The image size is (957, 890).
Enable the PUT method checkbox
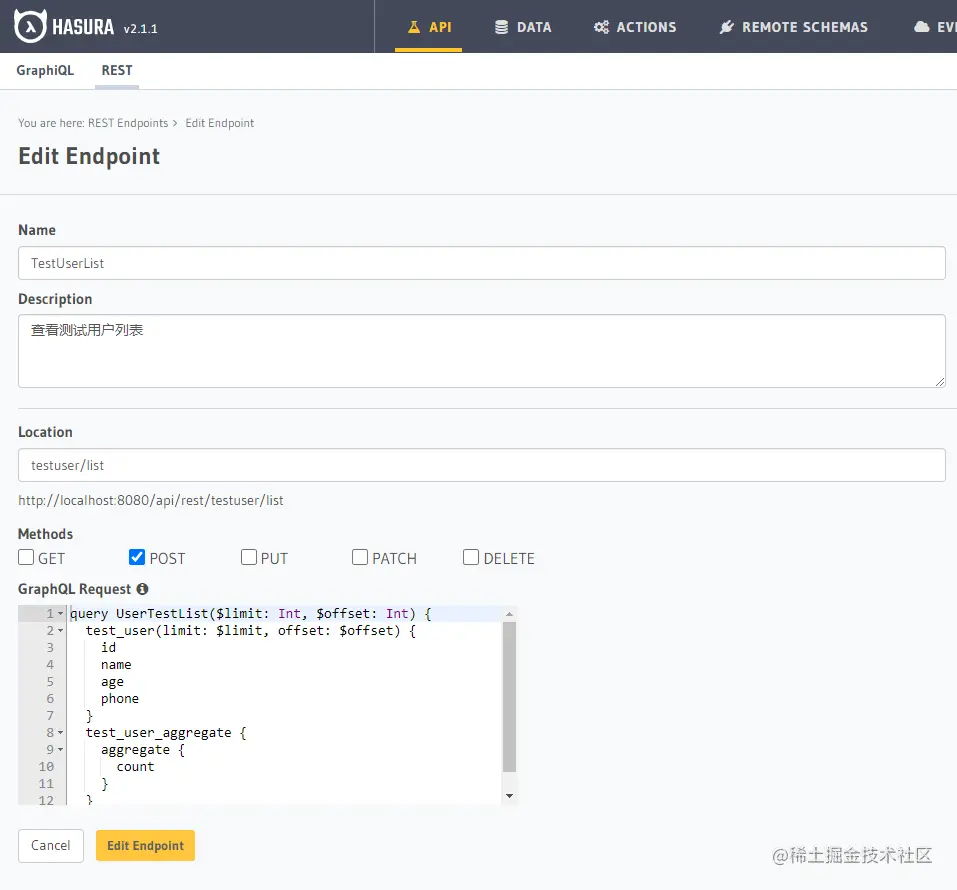[248, 557]
